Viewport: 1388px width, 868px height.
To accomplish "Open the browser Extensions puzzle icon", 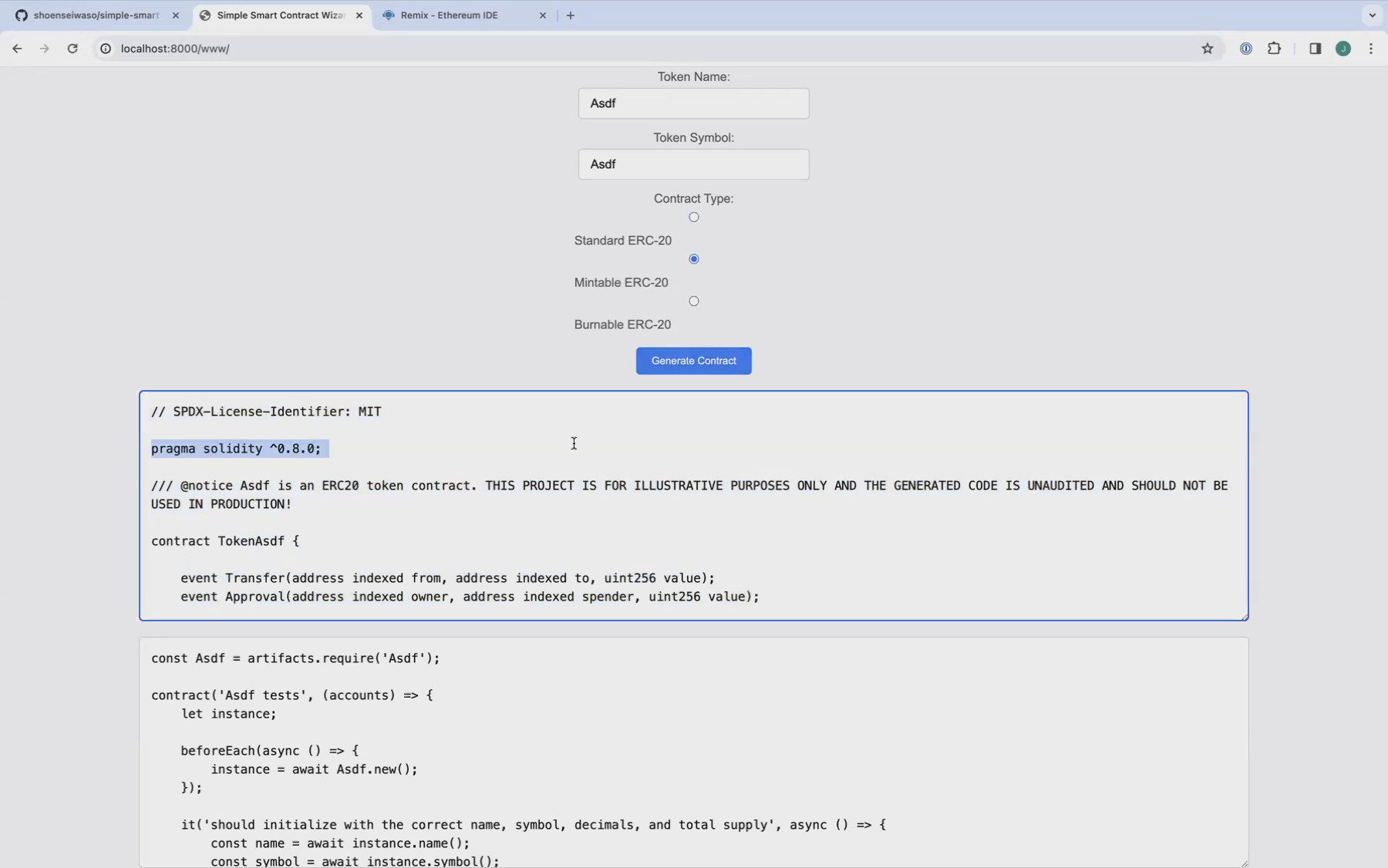I will coord(1275,48).
